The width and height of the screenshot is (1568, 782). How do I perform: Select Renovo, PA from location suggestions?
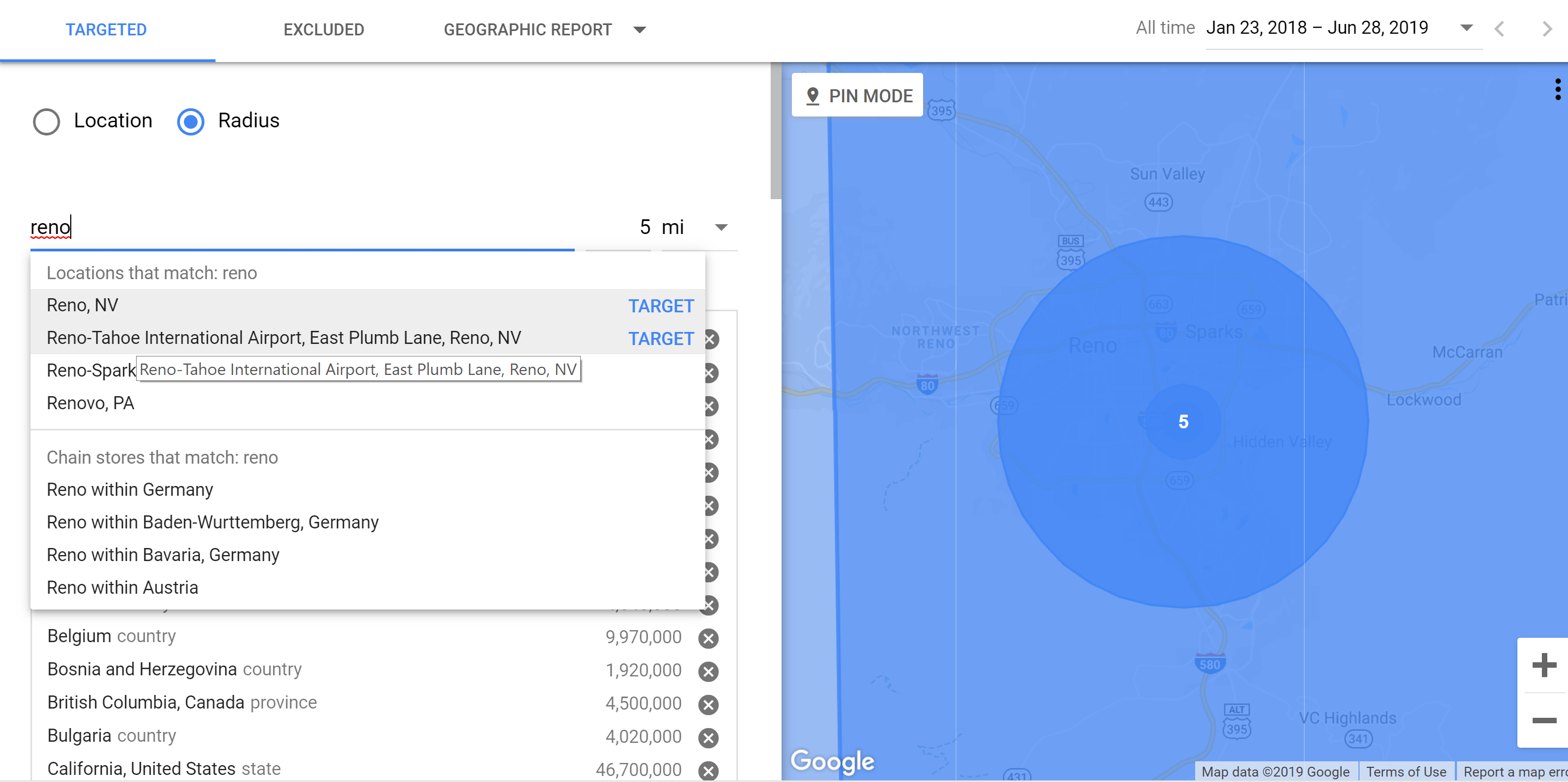click(92, 404)
